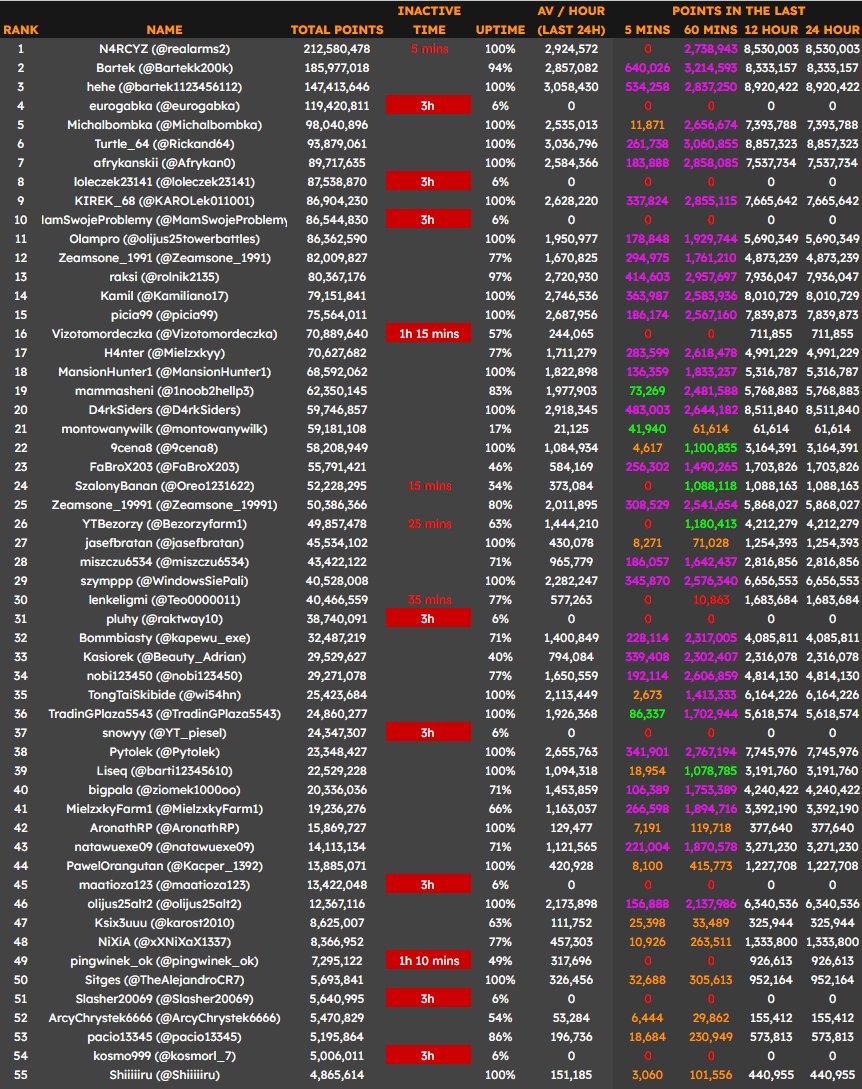Select player jasefbratan (@jasefbratan)
This screenshot has height=1089, width=862.
coord(165,543)
